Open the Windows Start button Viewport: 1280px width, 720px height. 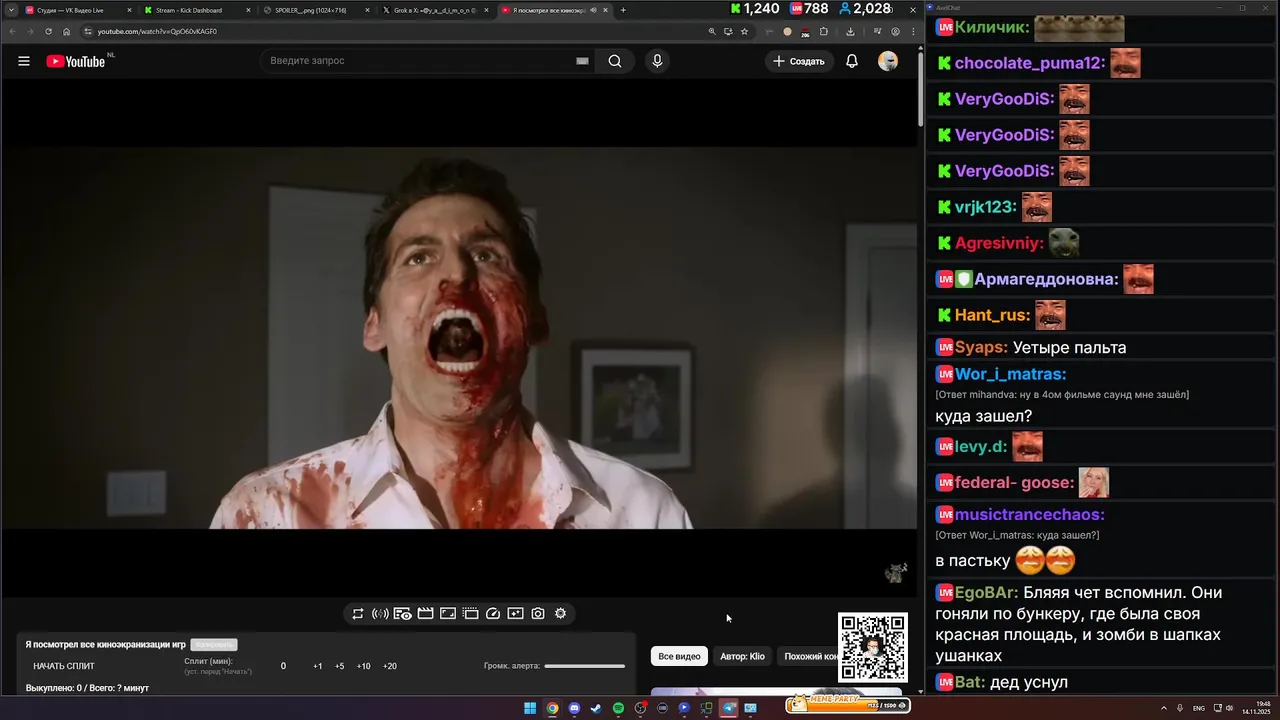[x=530, y=708]
